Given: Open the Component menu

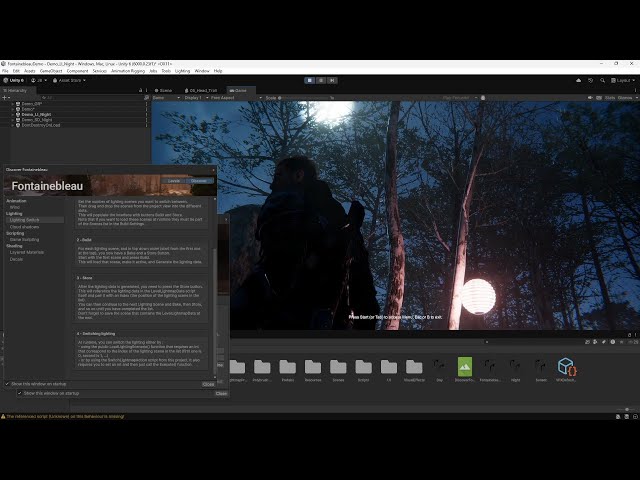Looking at the screenshot, I should coord(77,71).
